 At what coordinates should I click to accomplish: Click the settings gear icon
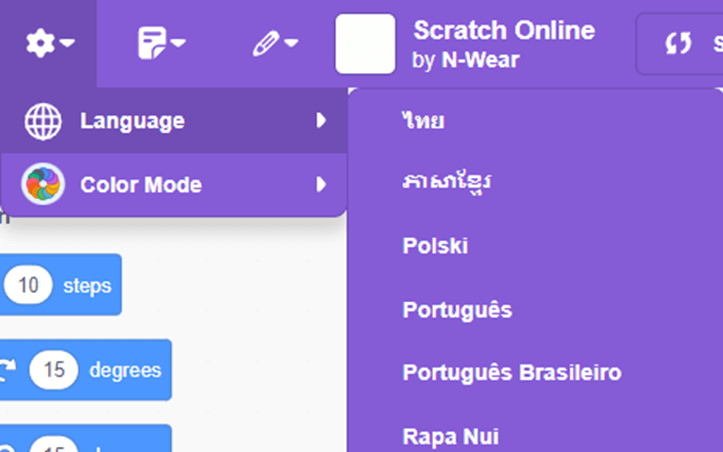pos(40,43)
